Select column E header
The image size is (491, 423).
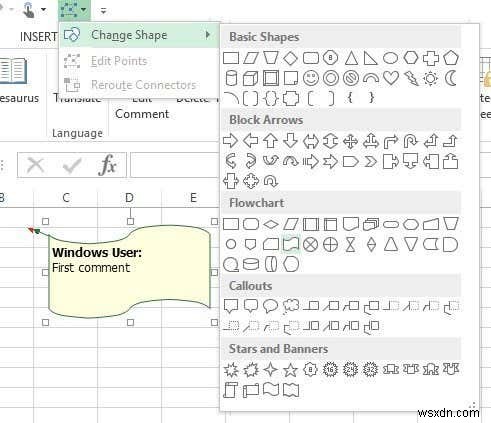(193, 198)
